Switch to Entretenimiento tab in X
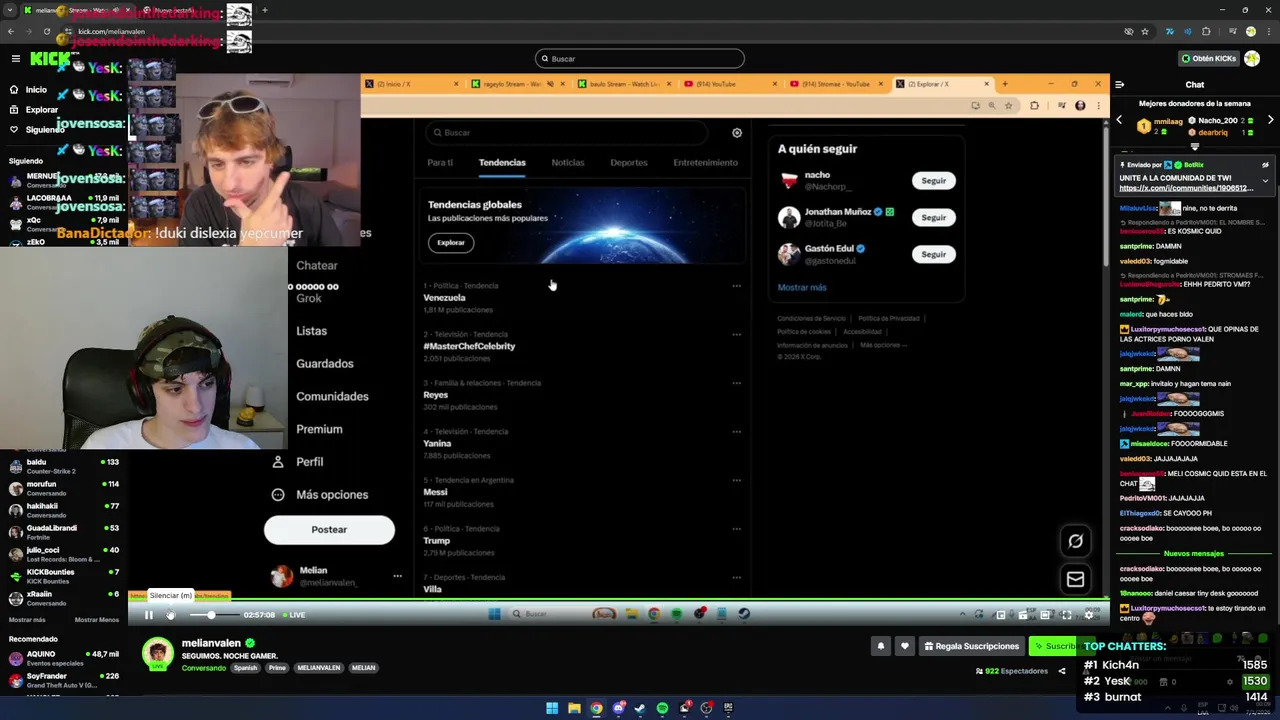1280x720 pixels. 705,162
